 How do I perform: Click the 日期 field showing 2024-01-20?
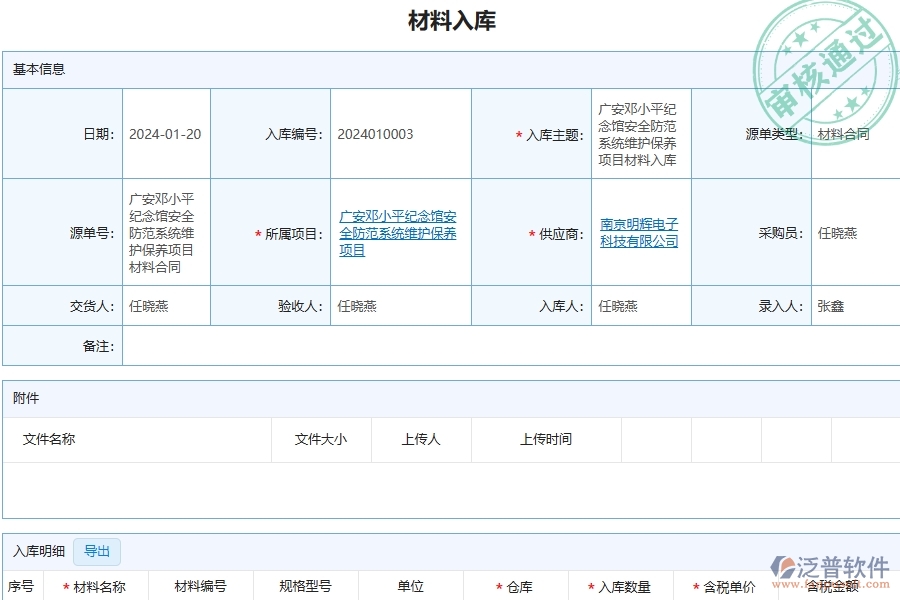pos(167,133)
